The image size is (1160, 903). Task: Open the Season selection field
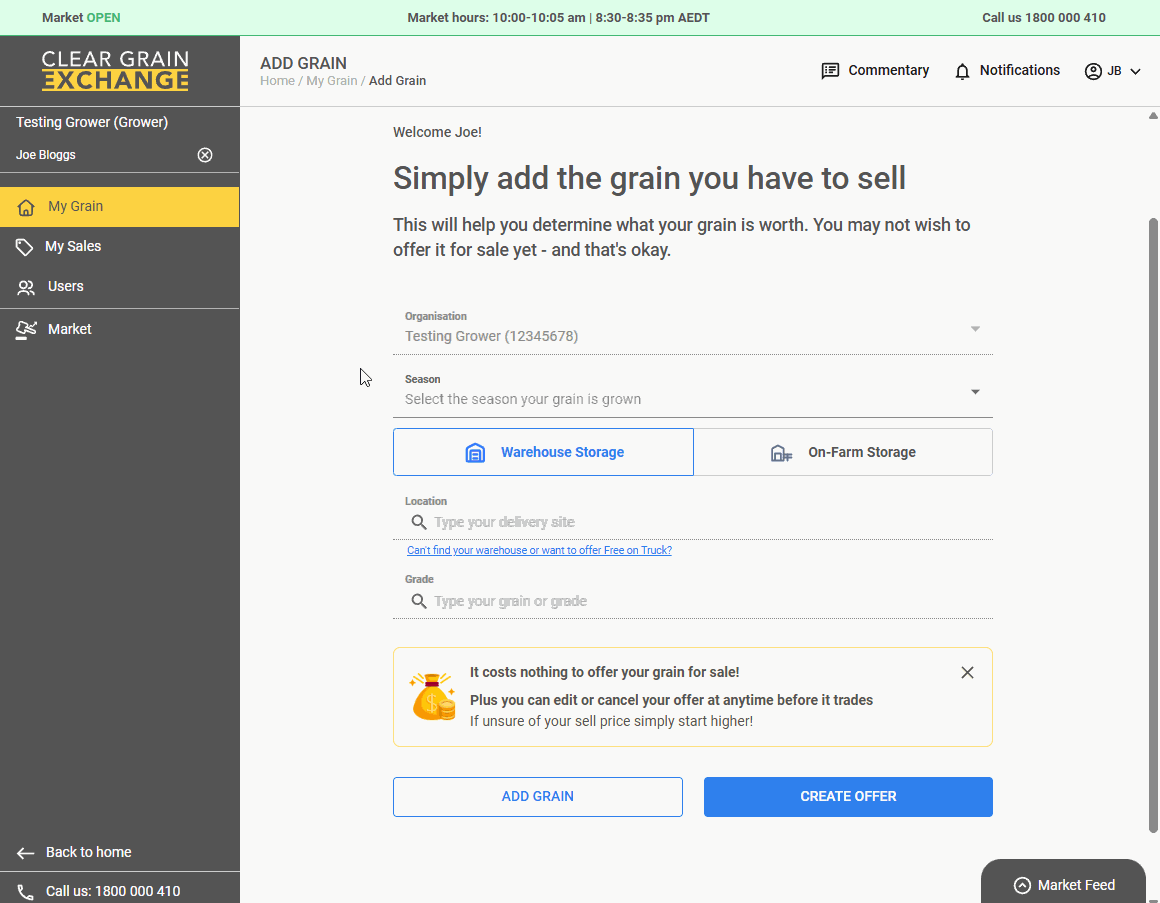pyautogui.click(x=692, y=390)
